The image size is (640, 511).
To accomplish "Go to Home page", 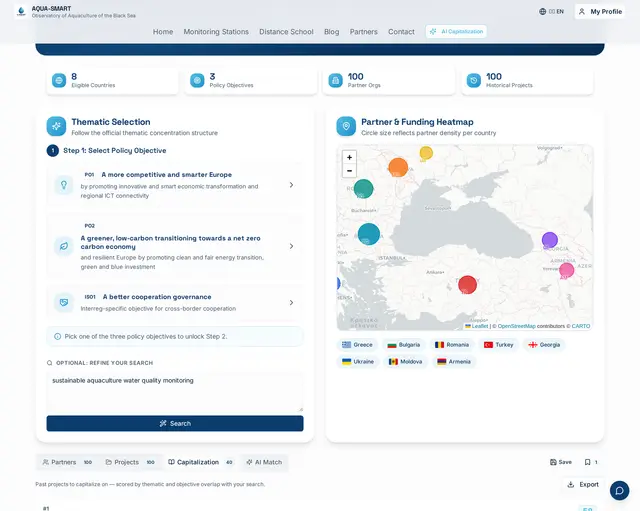I will point(163,31).
